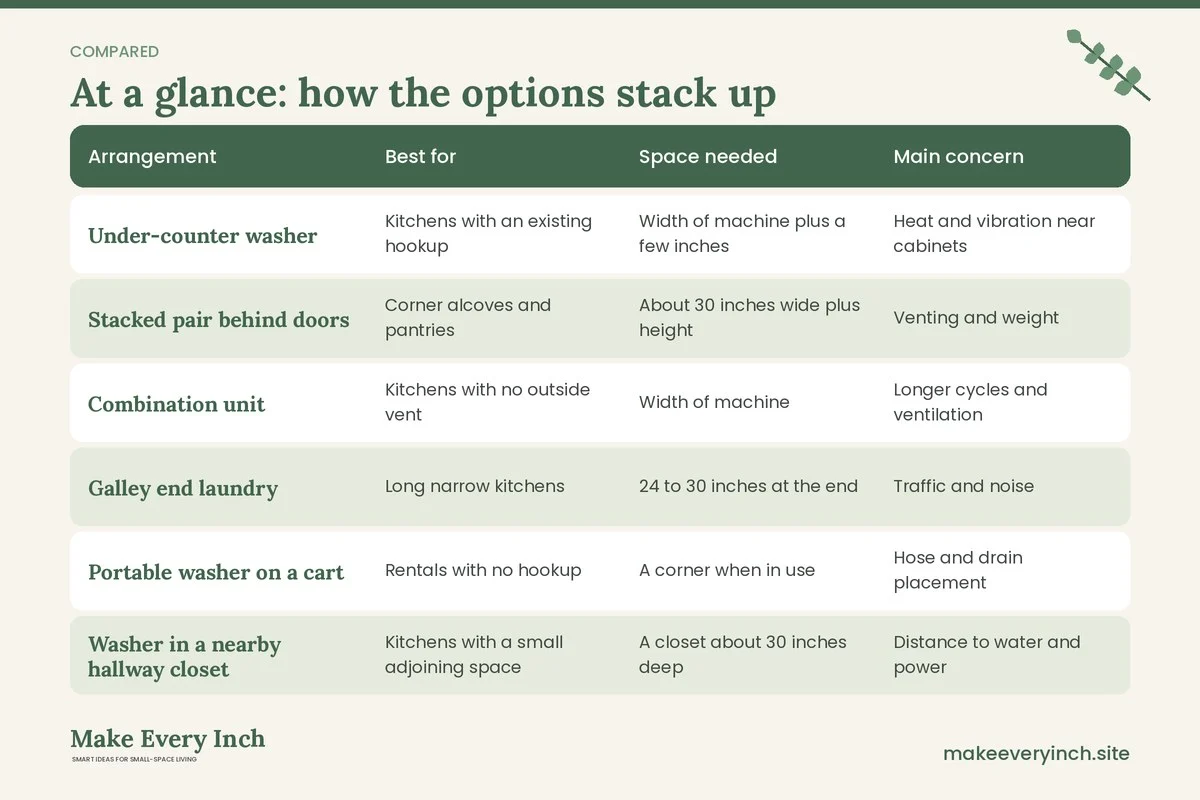Click the Rentals with no hookup cell
Screen dimensions: 1200x800
coord(483,570)
